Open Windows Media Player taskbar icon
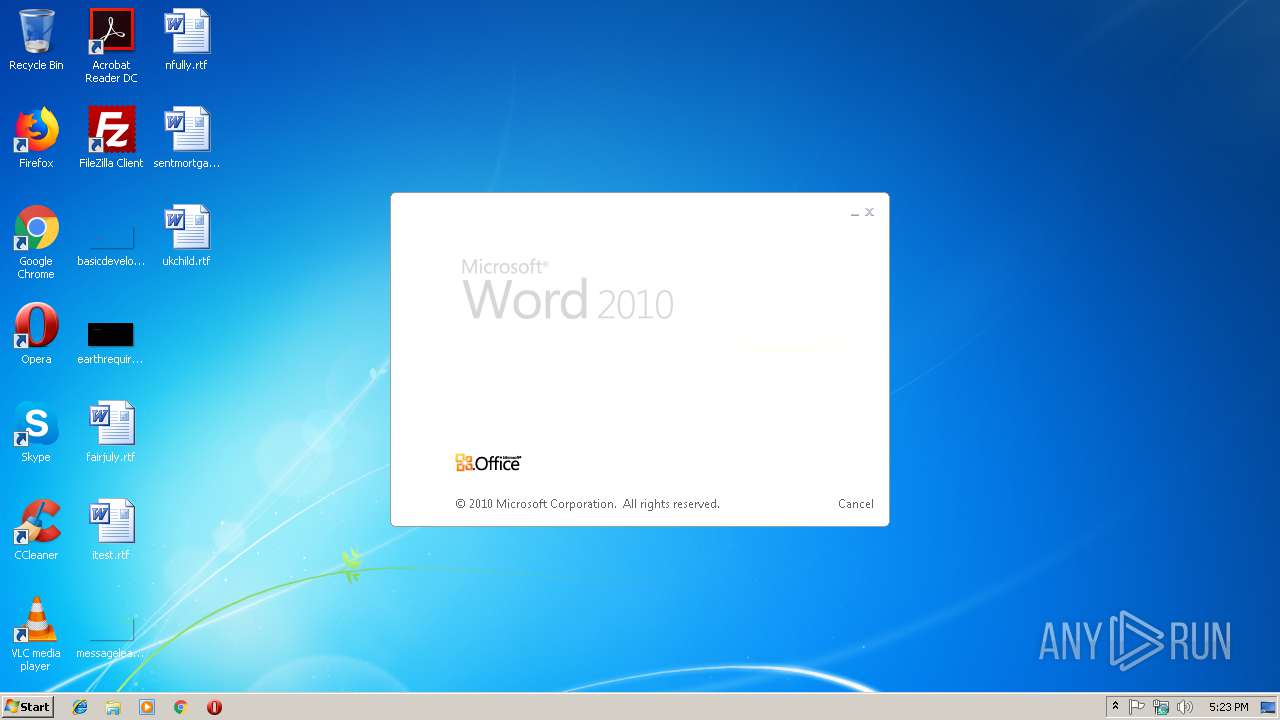The height and width of the screenshot is (720, 1280). pos(147,707)
